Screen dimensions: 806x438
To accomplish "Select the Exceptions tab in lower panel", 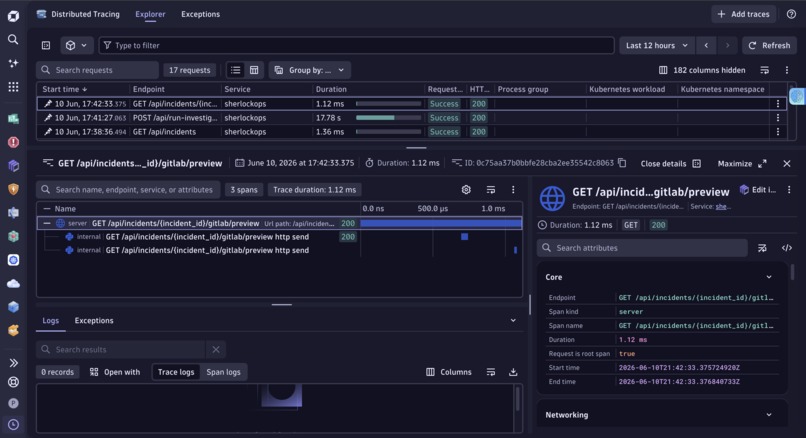I will (x=94, y=320).
